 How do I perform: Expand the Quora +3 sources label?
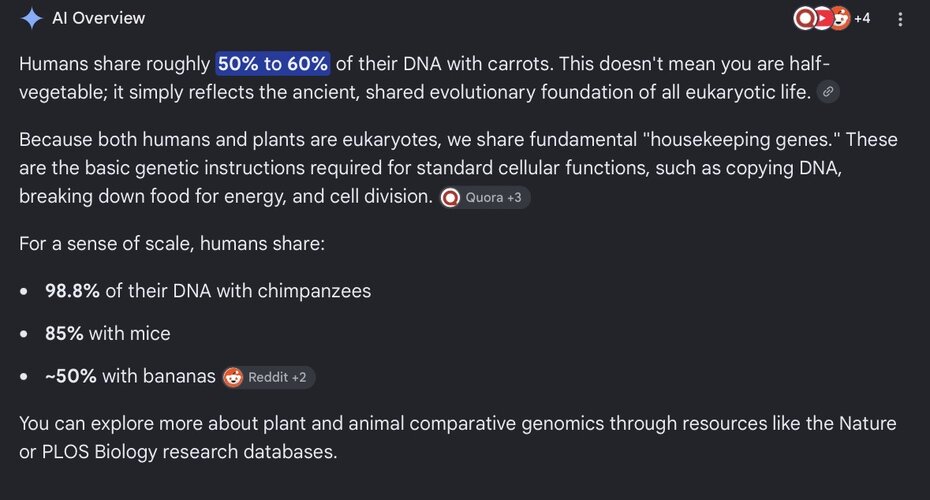tap(493, 198)
